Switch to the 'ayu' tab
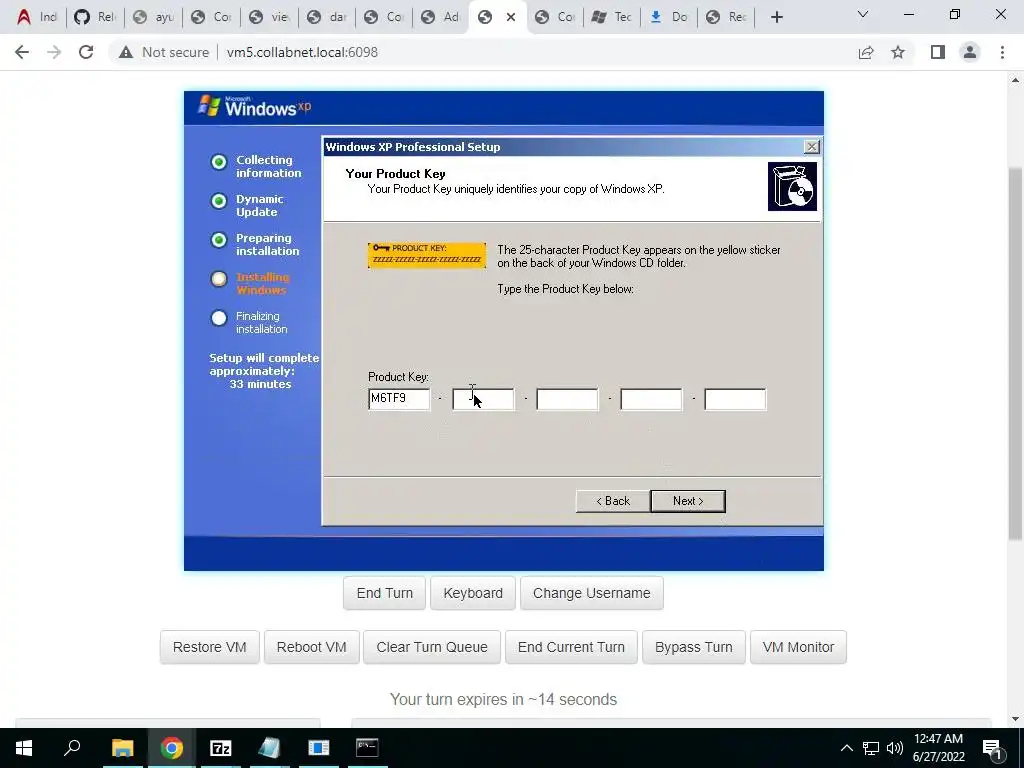The width and height of the screenshot is (1024, 768). [153, 17]
